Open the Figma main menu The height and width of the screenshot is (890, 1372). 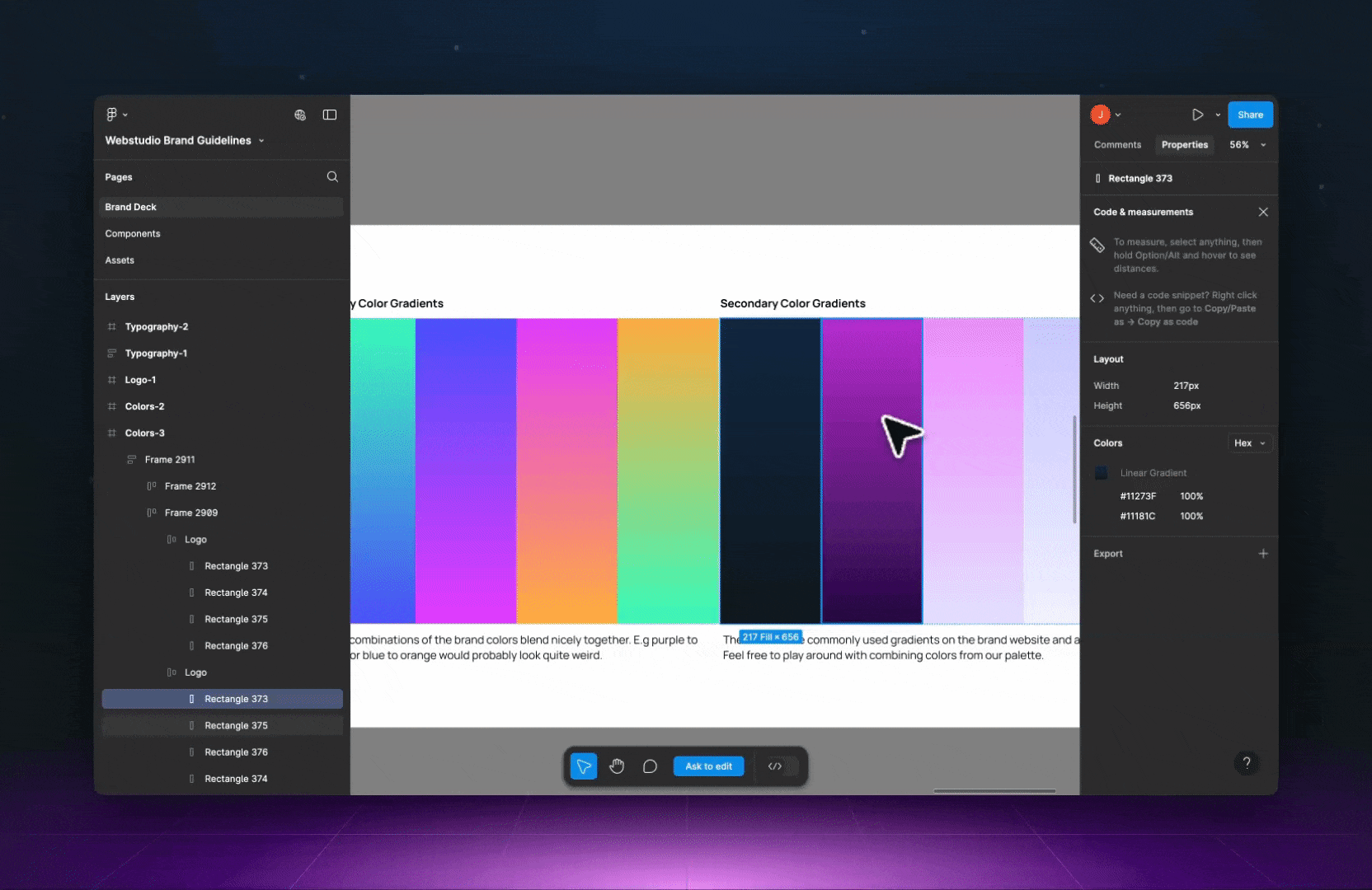point(115,114)
